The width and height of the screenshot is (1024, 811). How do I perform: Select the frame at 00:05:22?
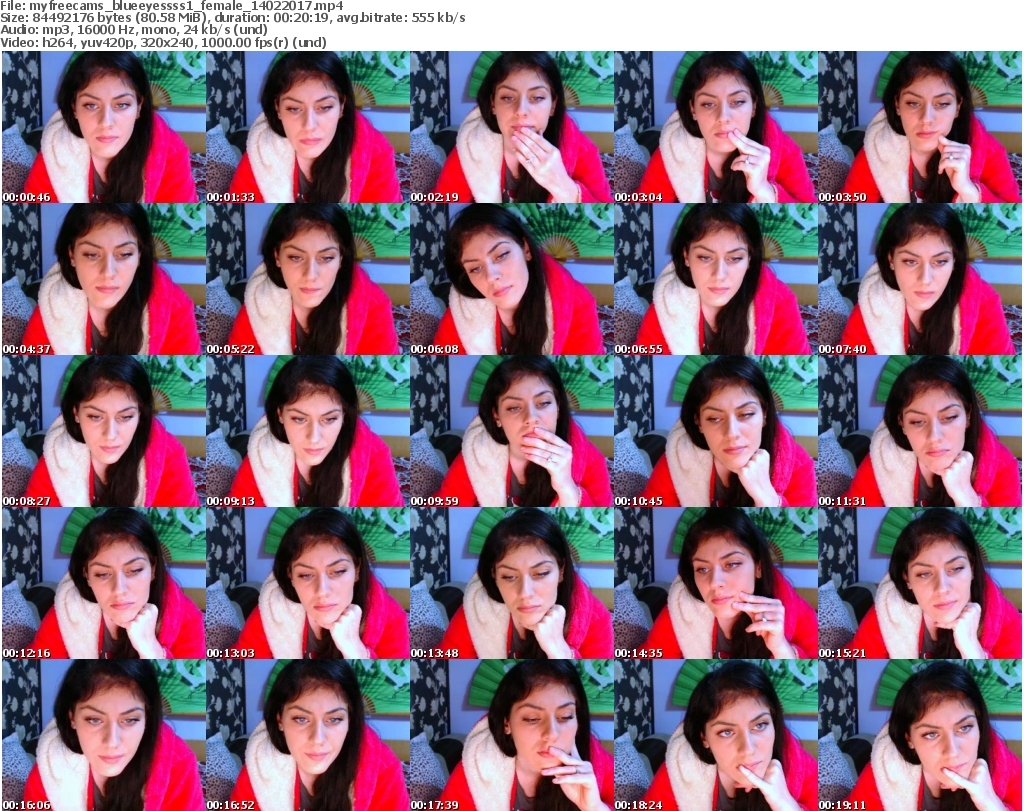click(308, 279)
